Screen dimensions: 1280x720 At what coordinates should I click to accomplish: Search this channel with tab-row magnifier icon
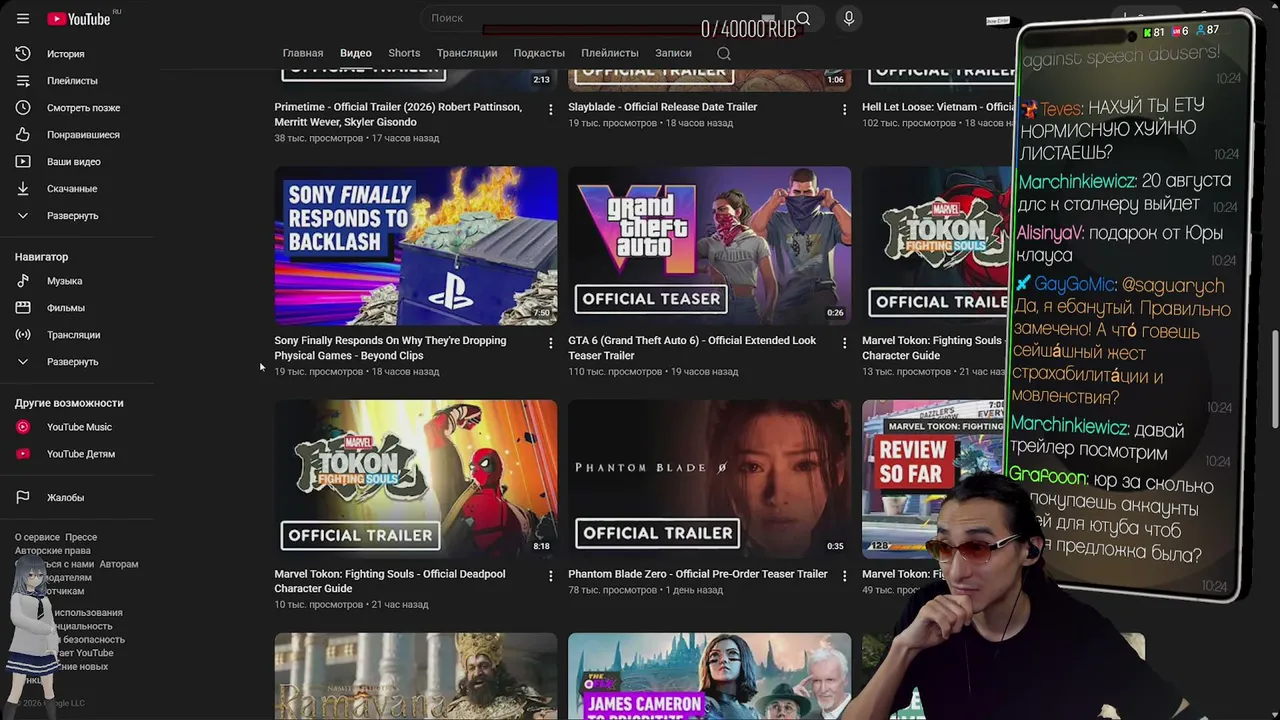pos(724,53)
